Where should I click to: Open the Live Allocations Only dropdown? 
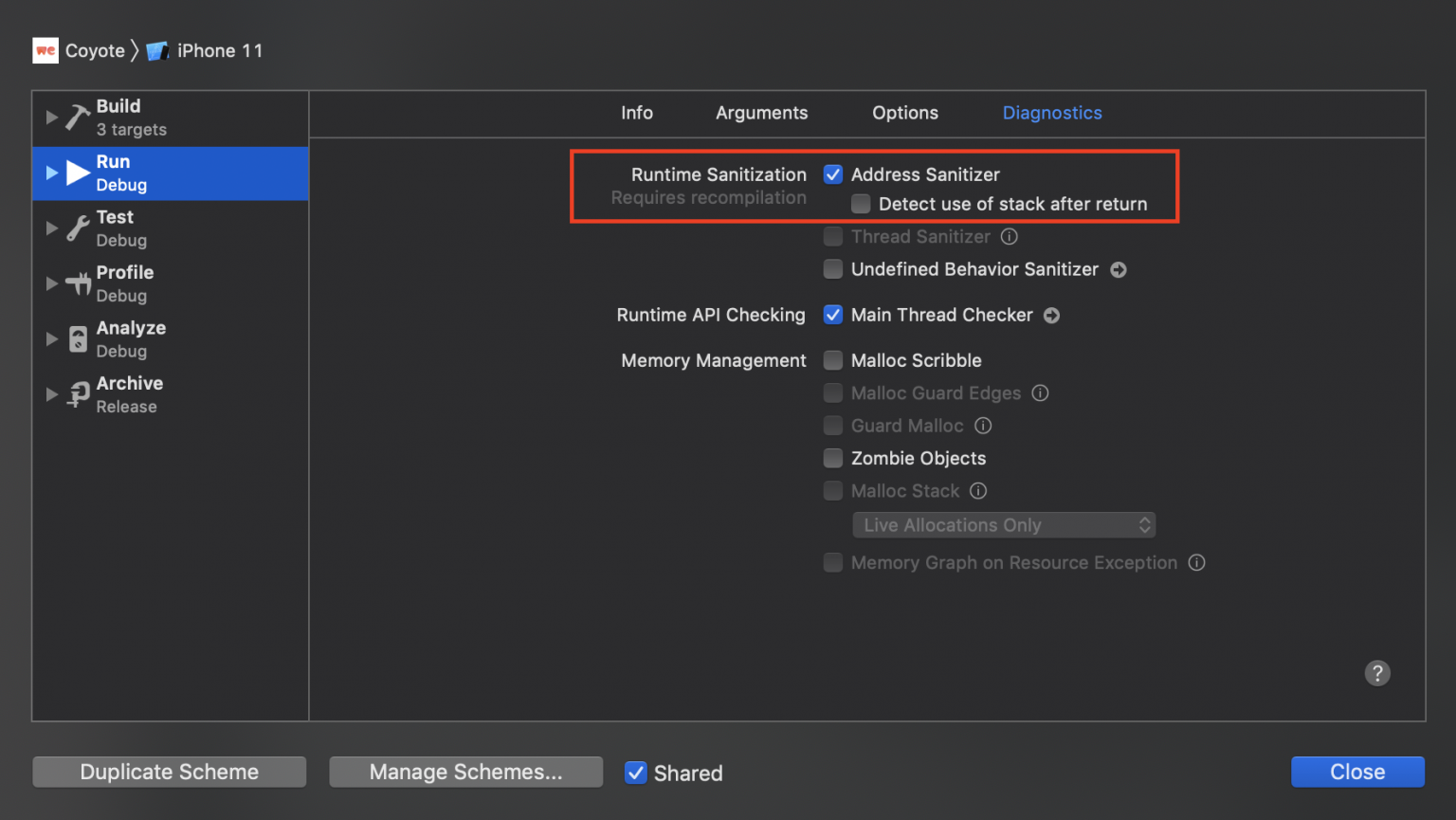[x=1003, y=524]
